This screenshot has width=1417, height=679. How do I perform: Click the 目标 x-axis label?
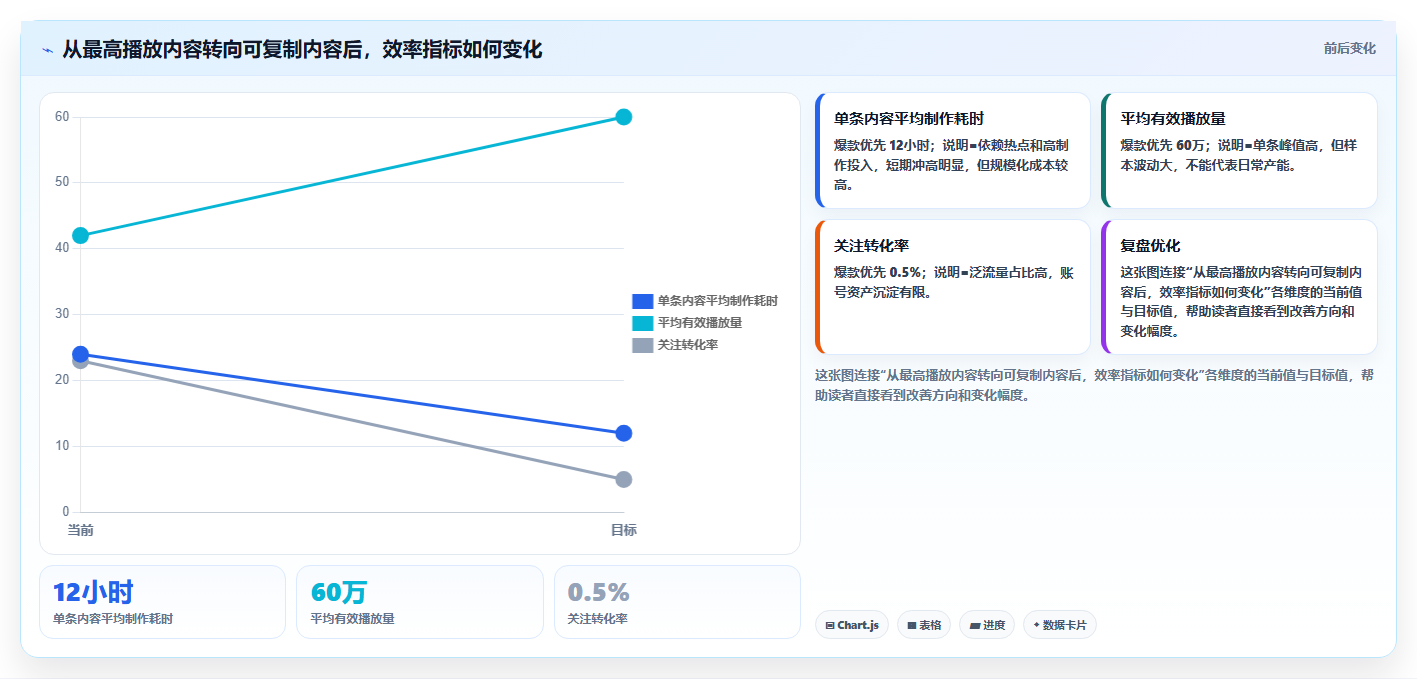tap(623, 530)
